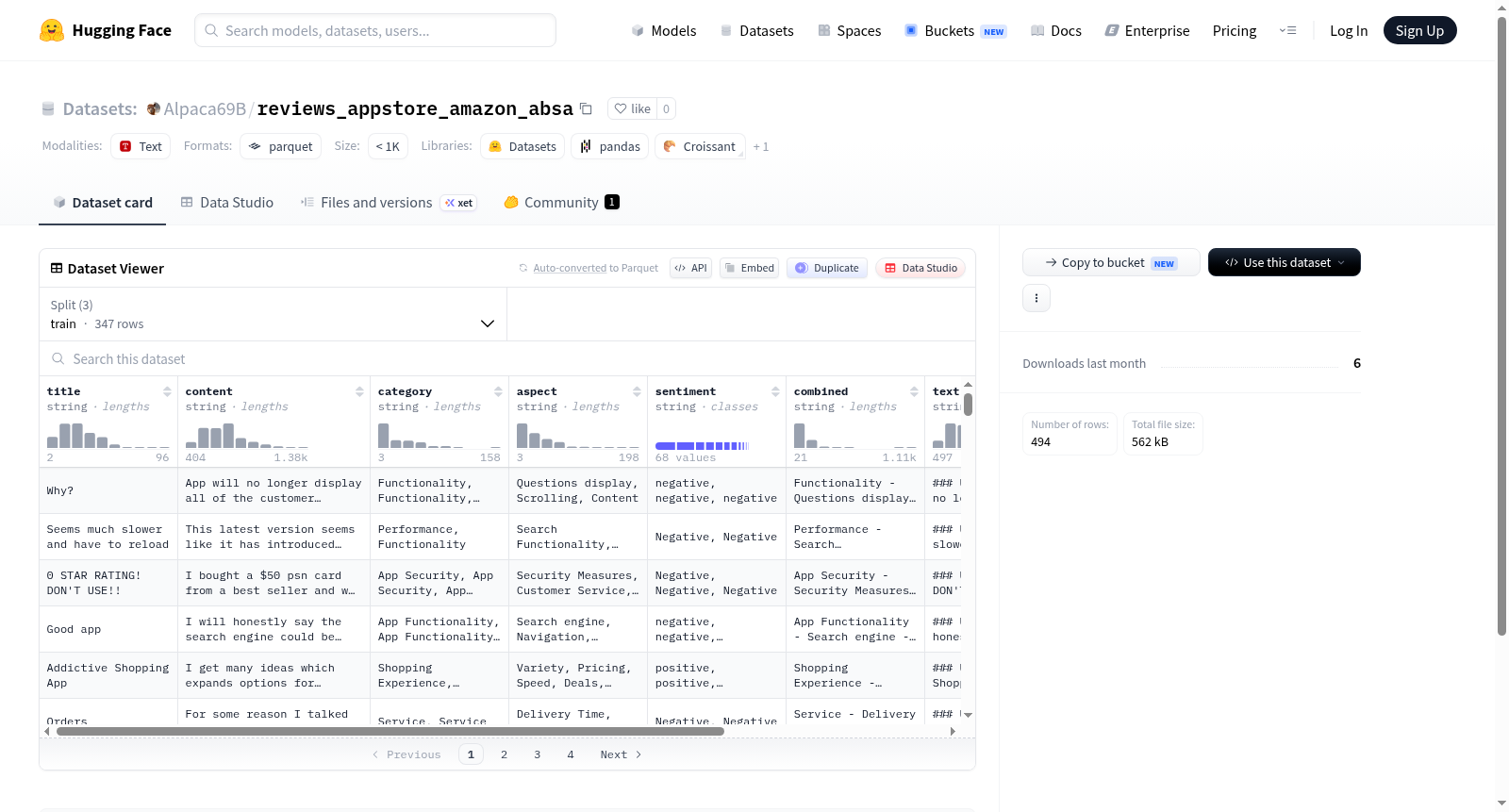
Task: Open the Pricing page link
Action: coord(1235,30)
